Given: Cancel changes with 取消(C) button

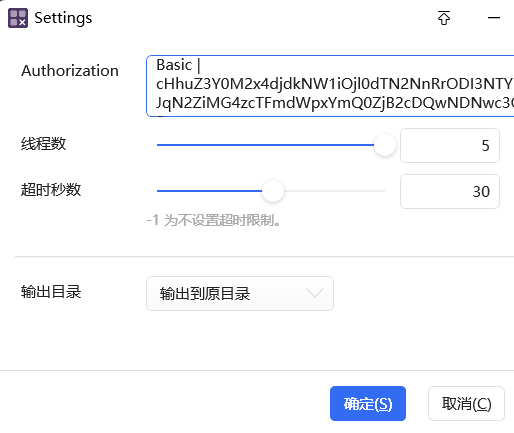Looking at the screenshot, I should [x=466, y=403].
